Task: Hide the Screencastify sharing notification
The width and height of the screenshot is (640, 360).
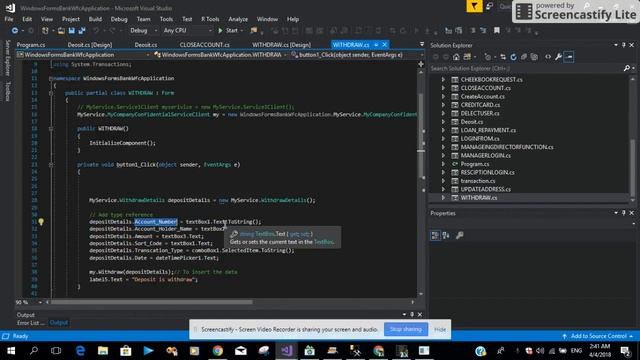Action: click(x=440, y=329)
